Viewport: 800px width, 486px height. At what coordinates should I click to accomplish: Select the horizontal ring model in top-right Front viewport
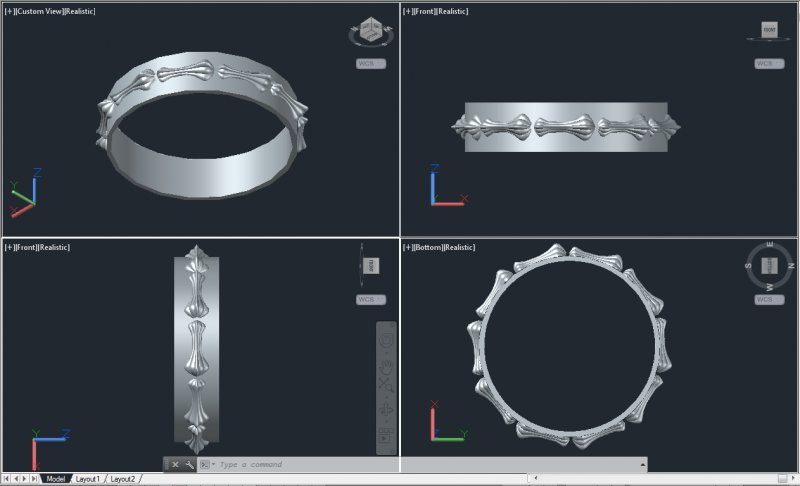566,126
